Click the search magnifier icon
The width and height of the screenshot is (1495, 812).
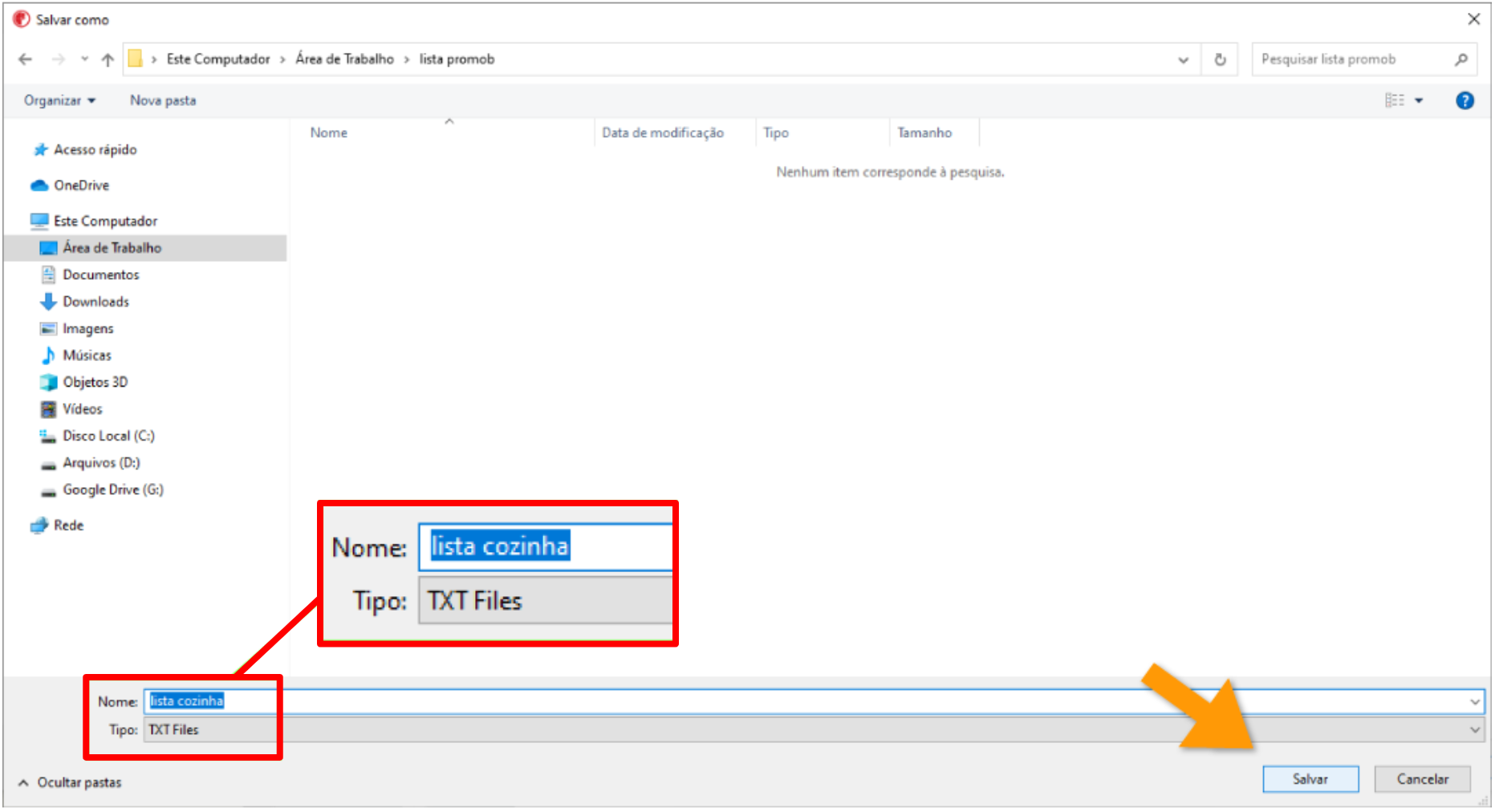[1460, 59]
